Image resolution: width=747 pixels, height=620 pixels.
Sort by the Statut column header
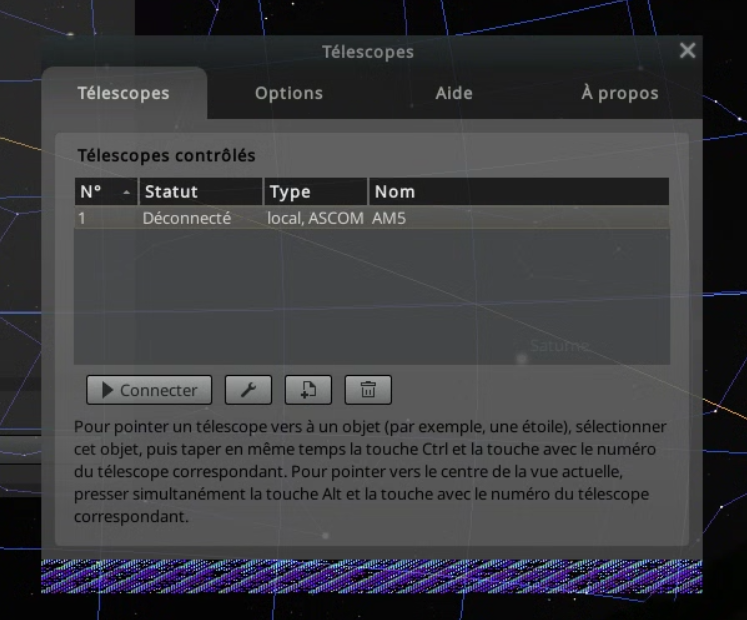[x=201, y=192]
